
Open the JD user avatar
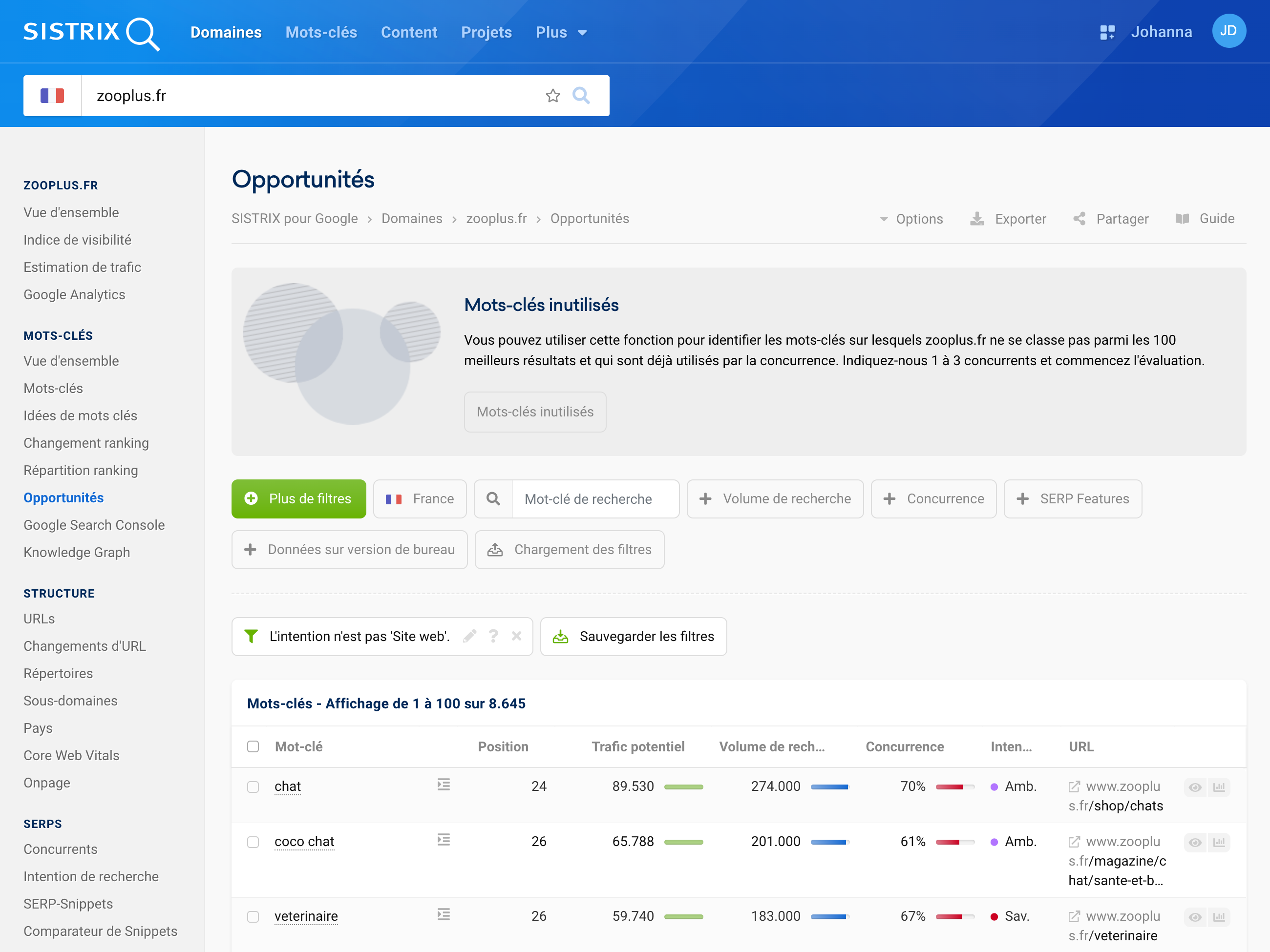pos(1228,31)
